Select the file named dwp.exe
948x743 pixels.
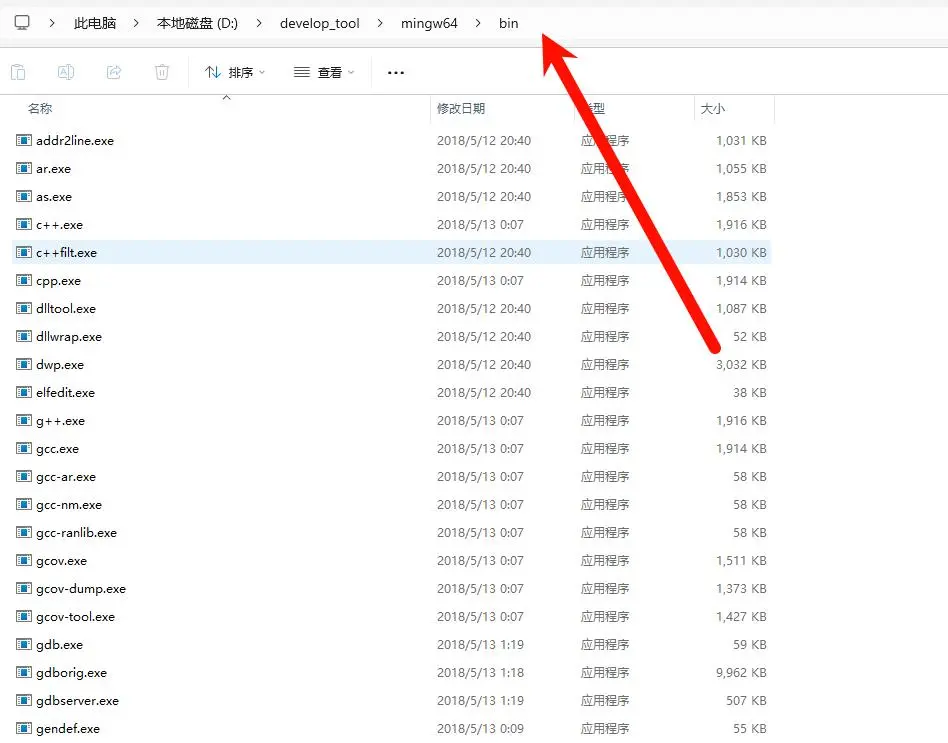[60, 365]
